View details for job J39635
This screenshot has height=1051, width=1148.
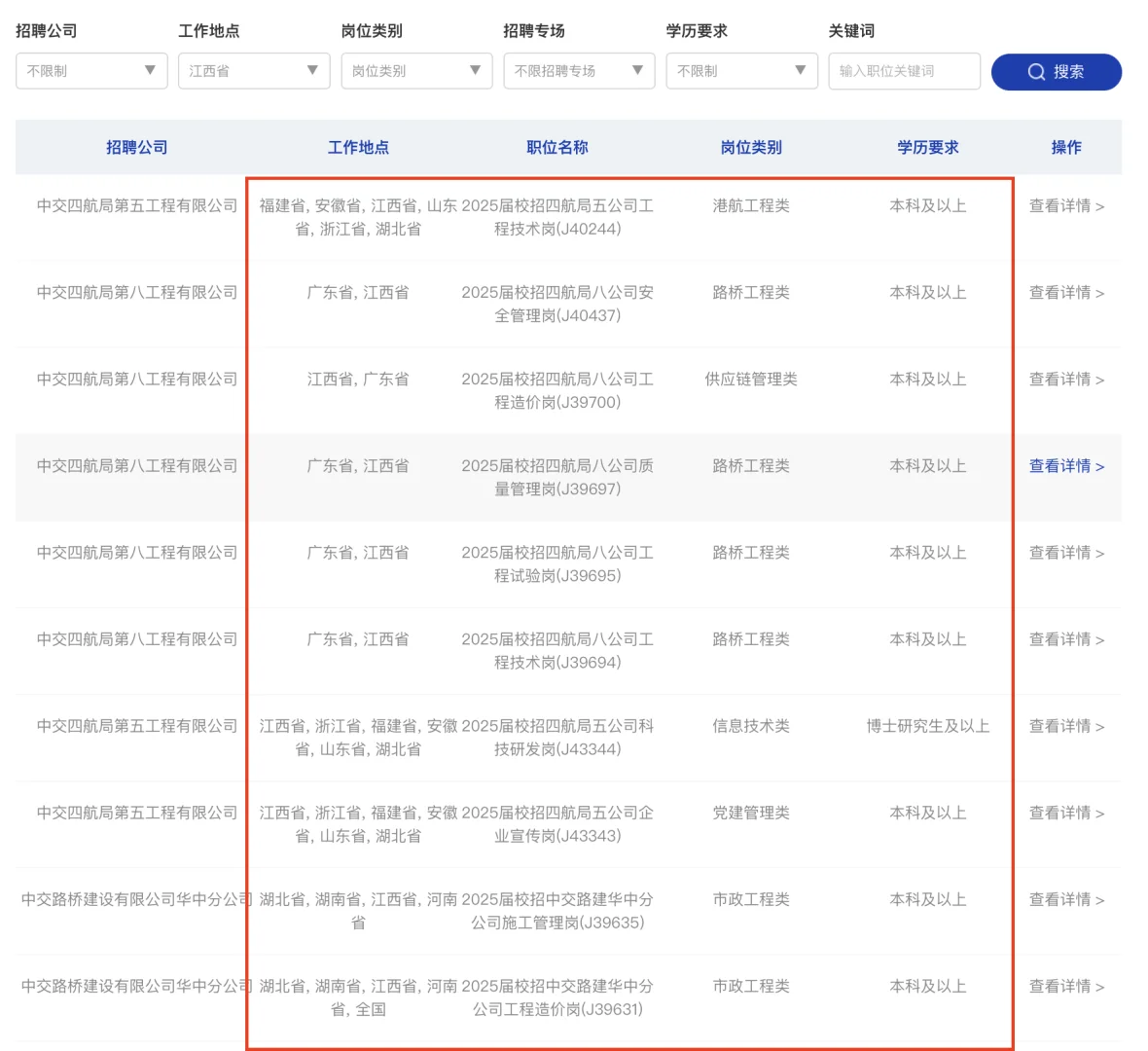coord(1066,899)
